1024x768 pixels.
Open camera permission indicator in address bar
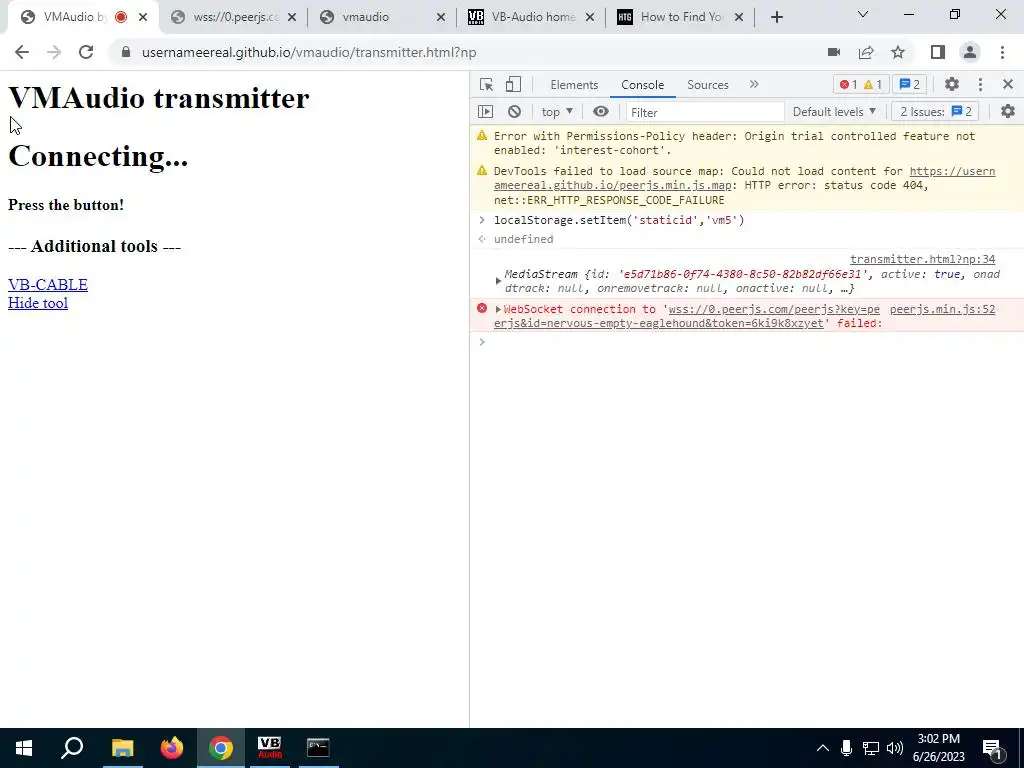834,52
